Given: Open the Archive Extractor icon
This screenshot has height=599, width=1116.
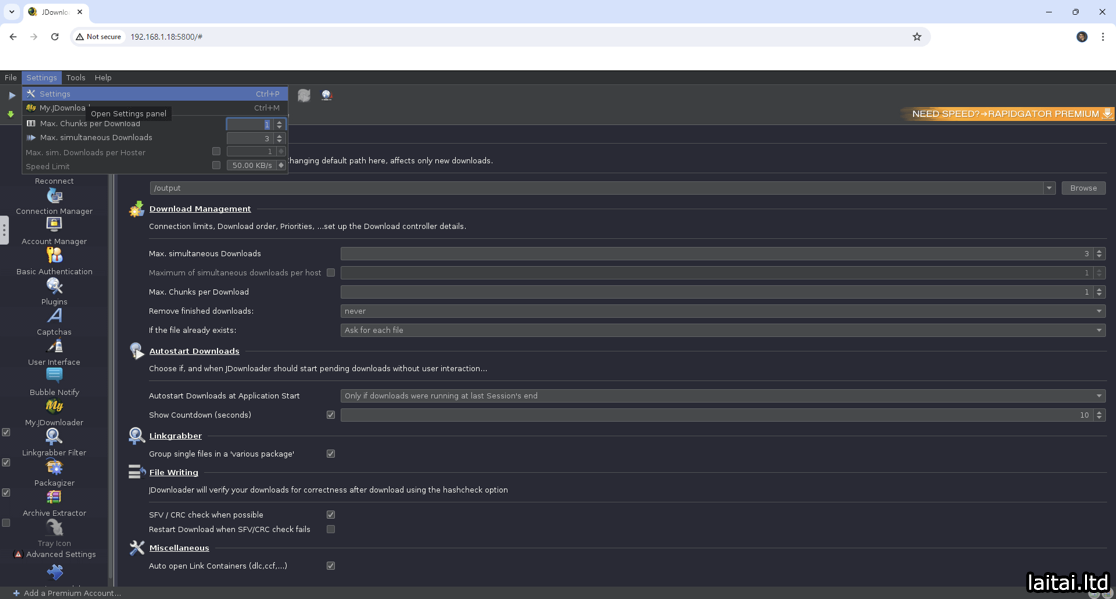Looking at the screenshot, I should pyautogui.click(x=54, y=497).
